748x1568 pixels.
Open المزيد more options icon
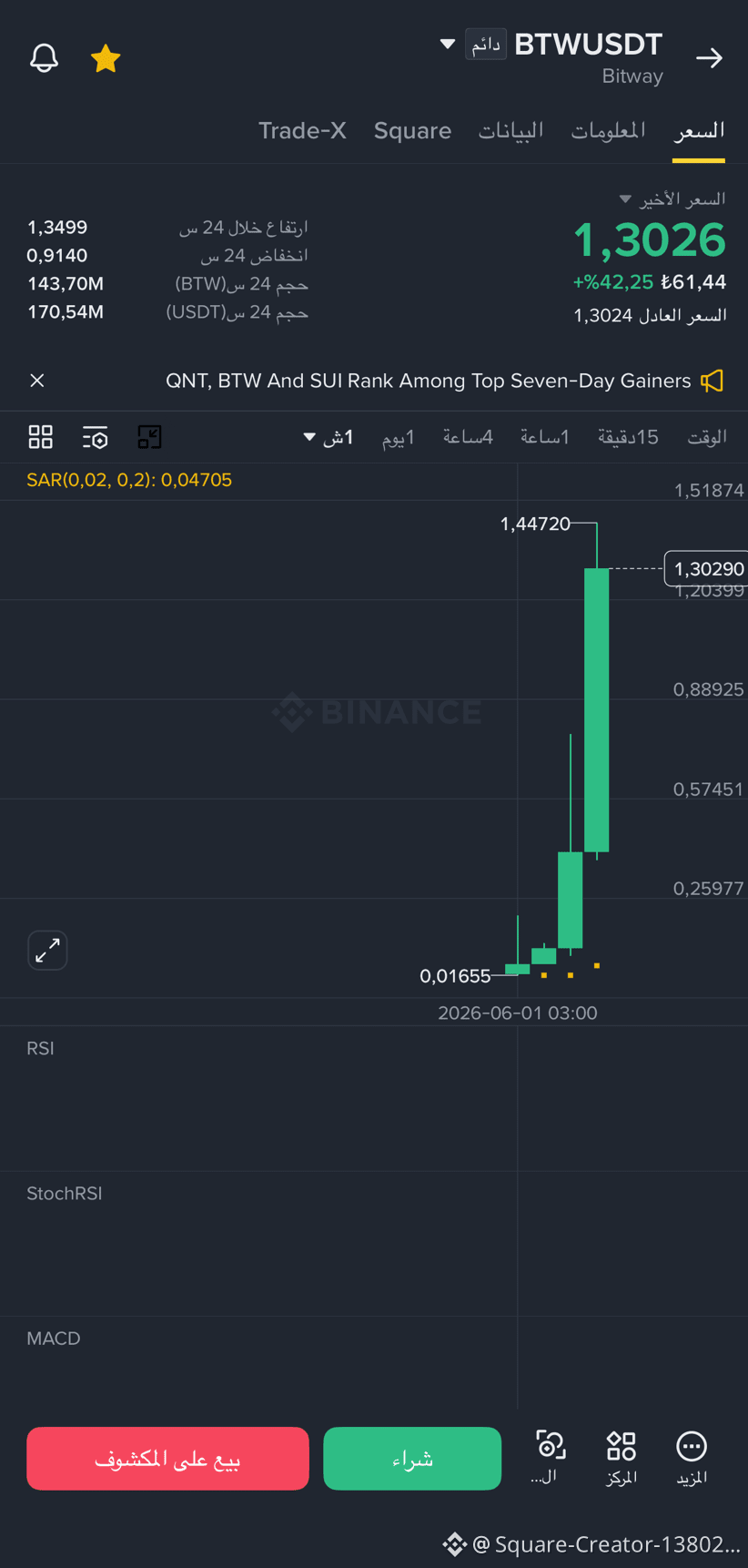[692, 1457]
